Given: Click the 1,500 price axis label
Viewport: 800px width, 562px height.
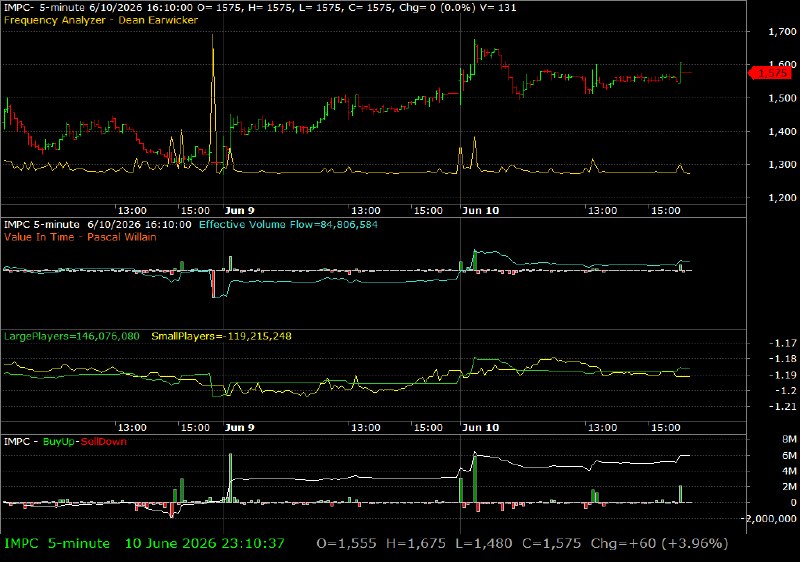Looking at the screenshot, I should pyautogui.click(x=782, y=98).
